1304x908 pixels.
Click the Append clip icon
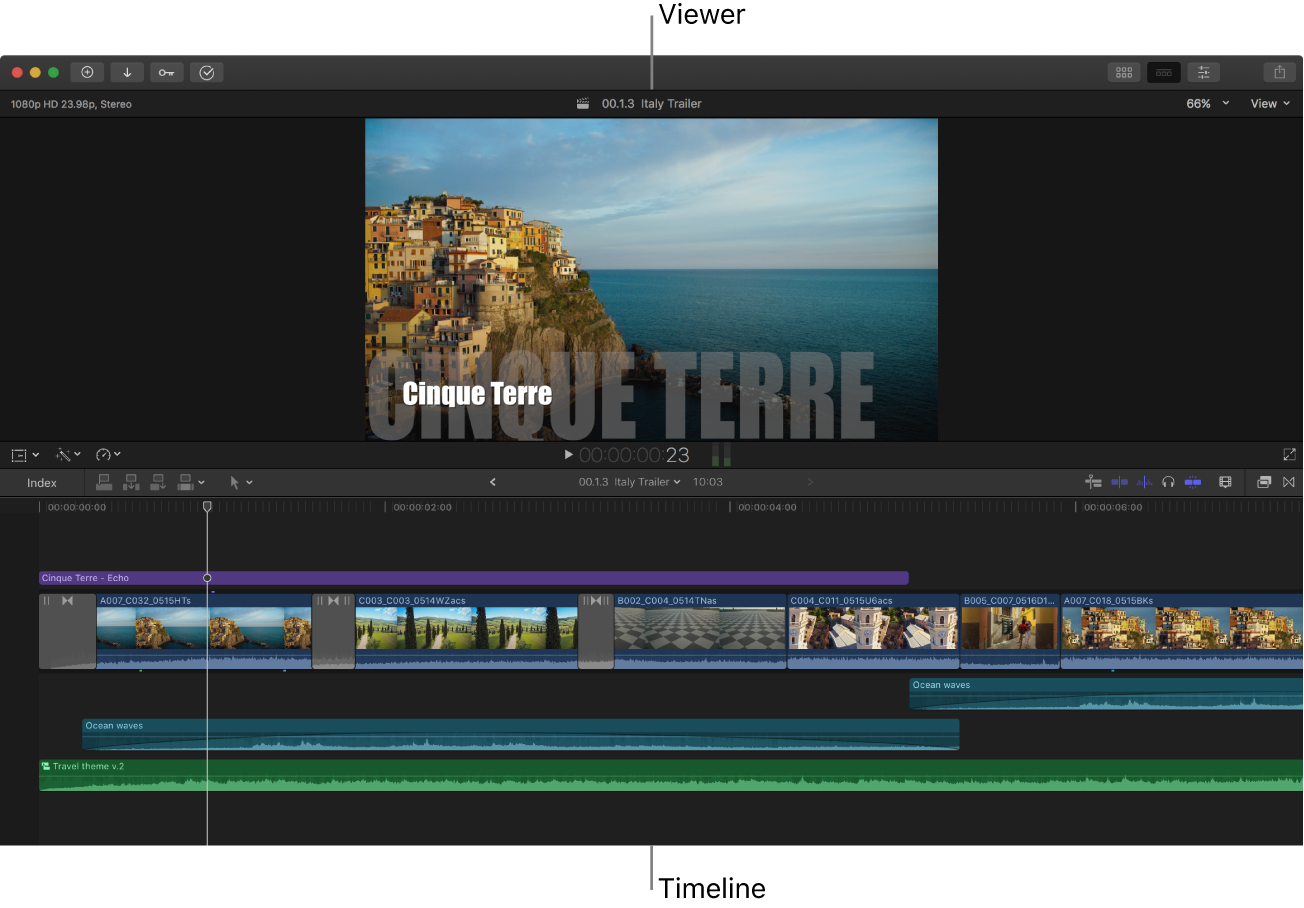point(157,482)
